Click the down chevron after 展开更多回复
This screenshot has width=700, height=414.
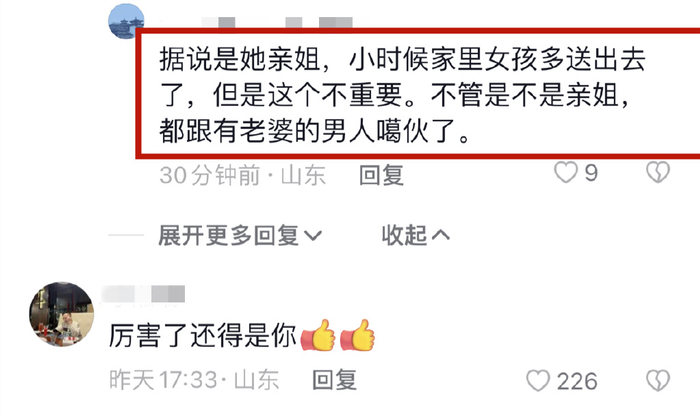click(312, 235)
